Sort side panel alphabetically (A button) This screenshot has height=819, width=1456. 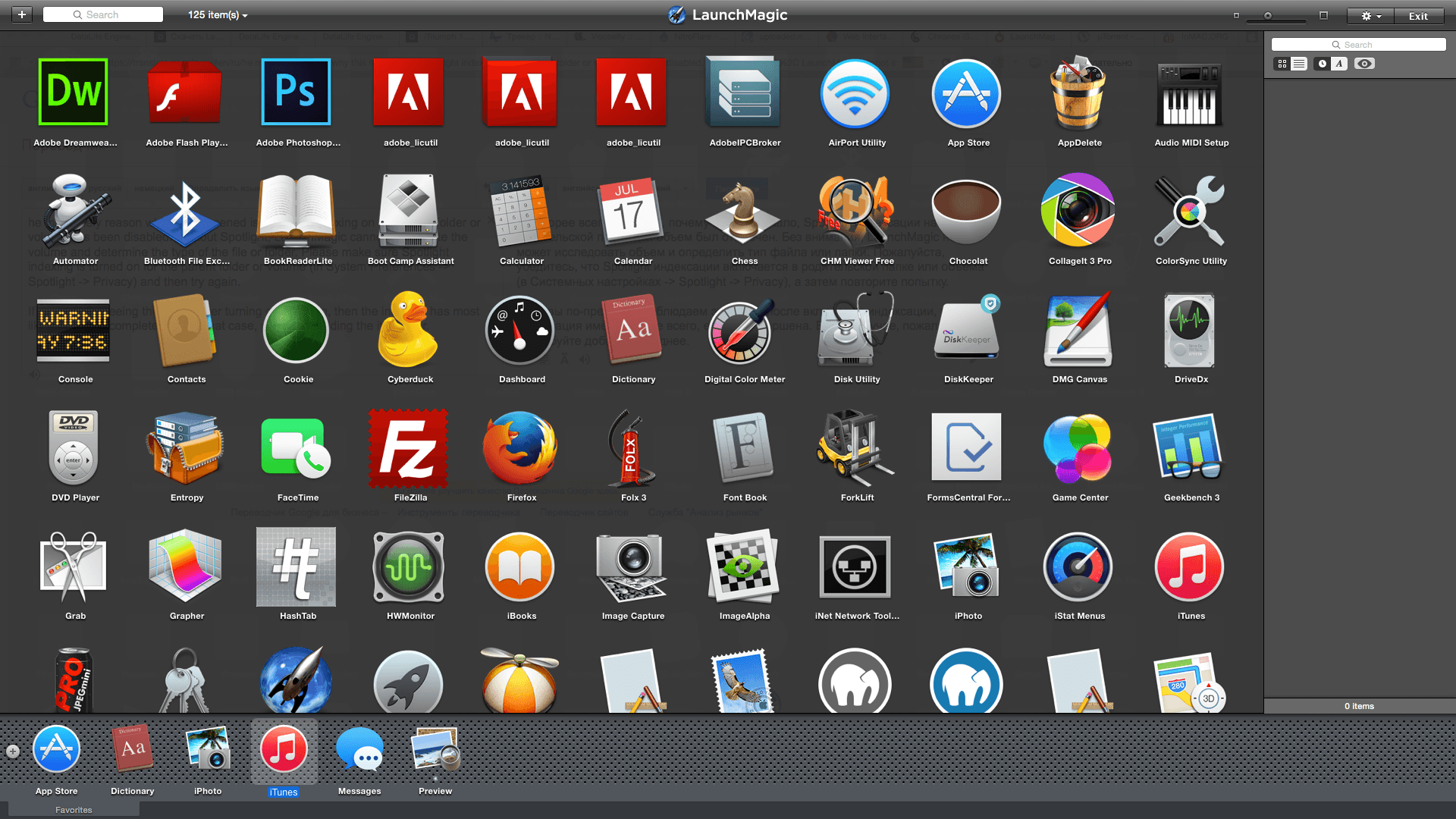click(x=1339, y=64)
